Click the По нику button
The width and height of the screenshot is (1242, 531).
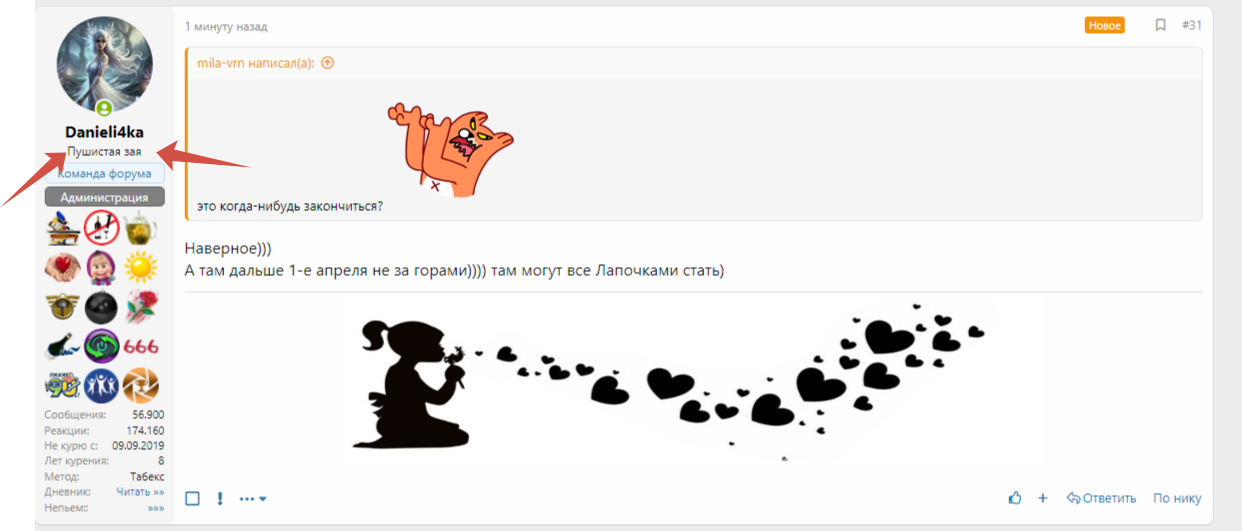(1177, 498)
